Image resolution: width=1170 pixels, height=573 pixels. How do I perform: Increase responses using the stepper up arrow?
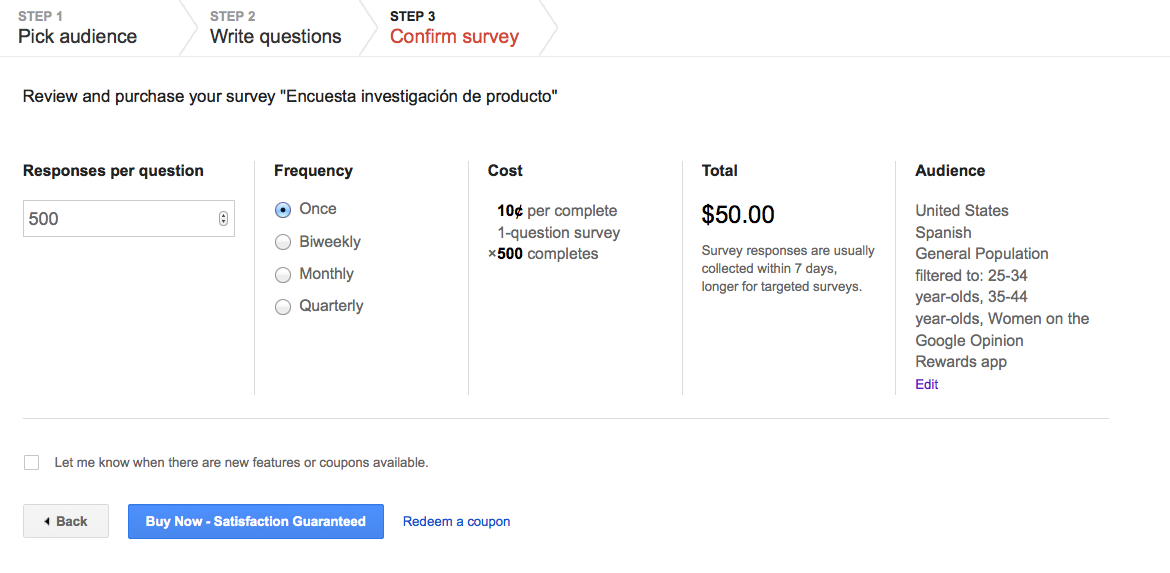(223, 216)
